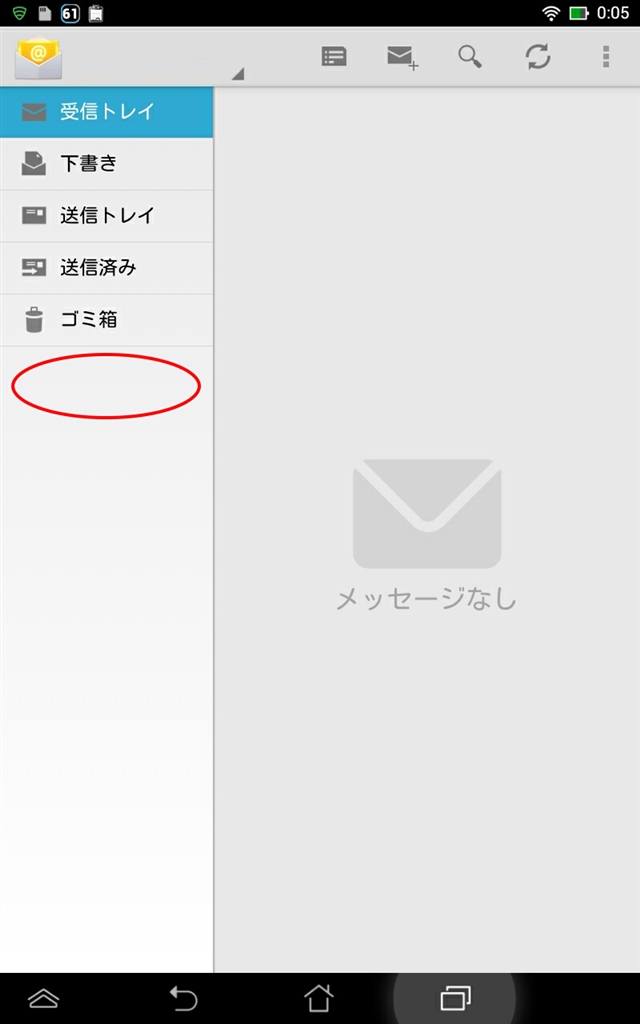
Task: Open the recent apps switcher
Action: coord(455,999)
